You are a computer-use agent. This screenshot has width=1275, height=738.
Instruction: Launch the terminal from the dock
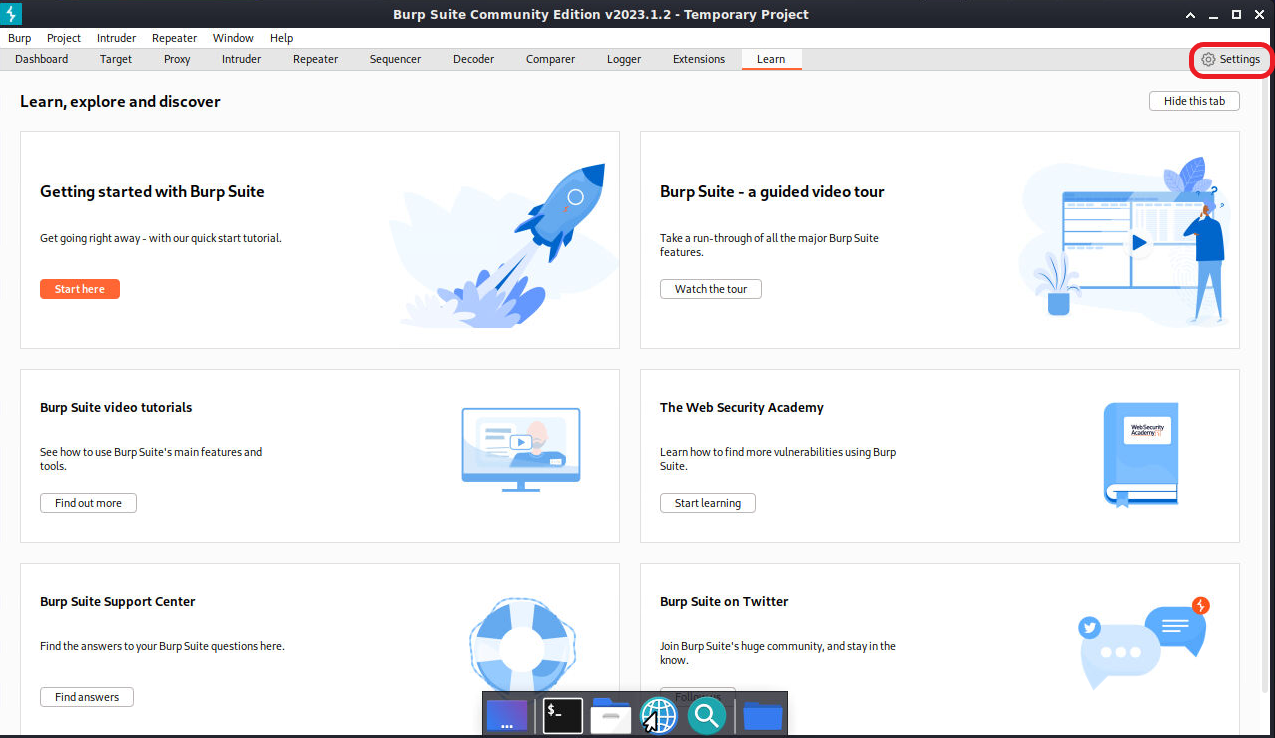563,715
